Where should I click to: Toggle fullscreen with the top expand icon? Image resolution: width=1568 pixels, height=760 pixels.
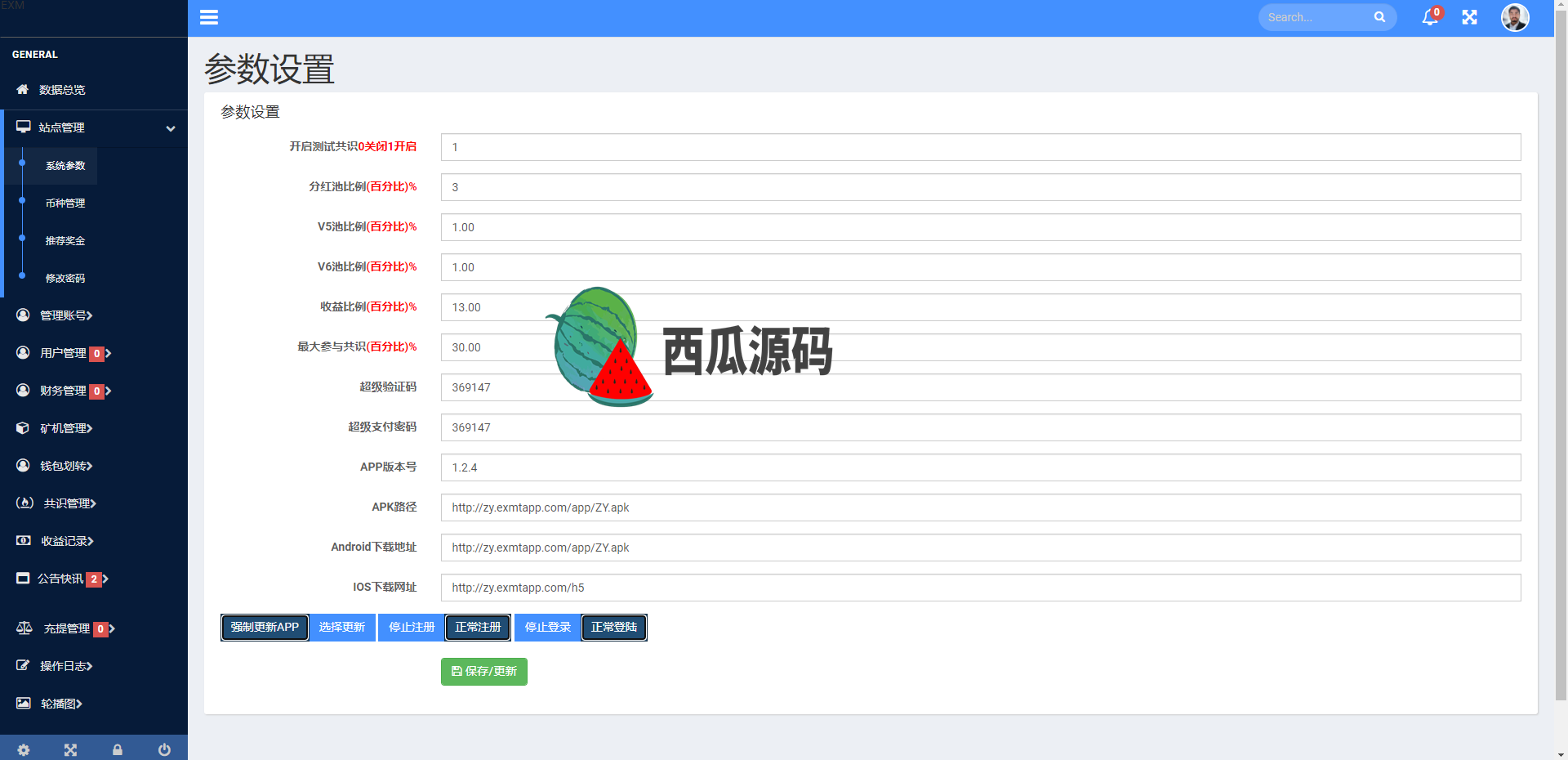click(1470, 17)
